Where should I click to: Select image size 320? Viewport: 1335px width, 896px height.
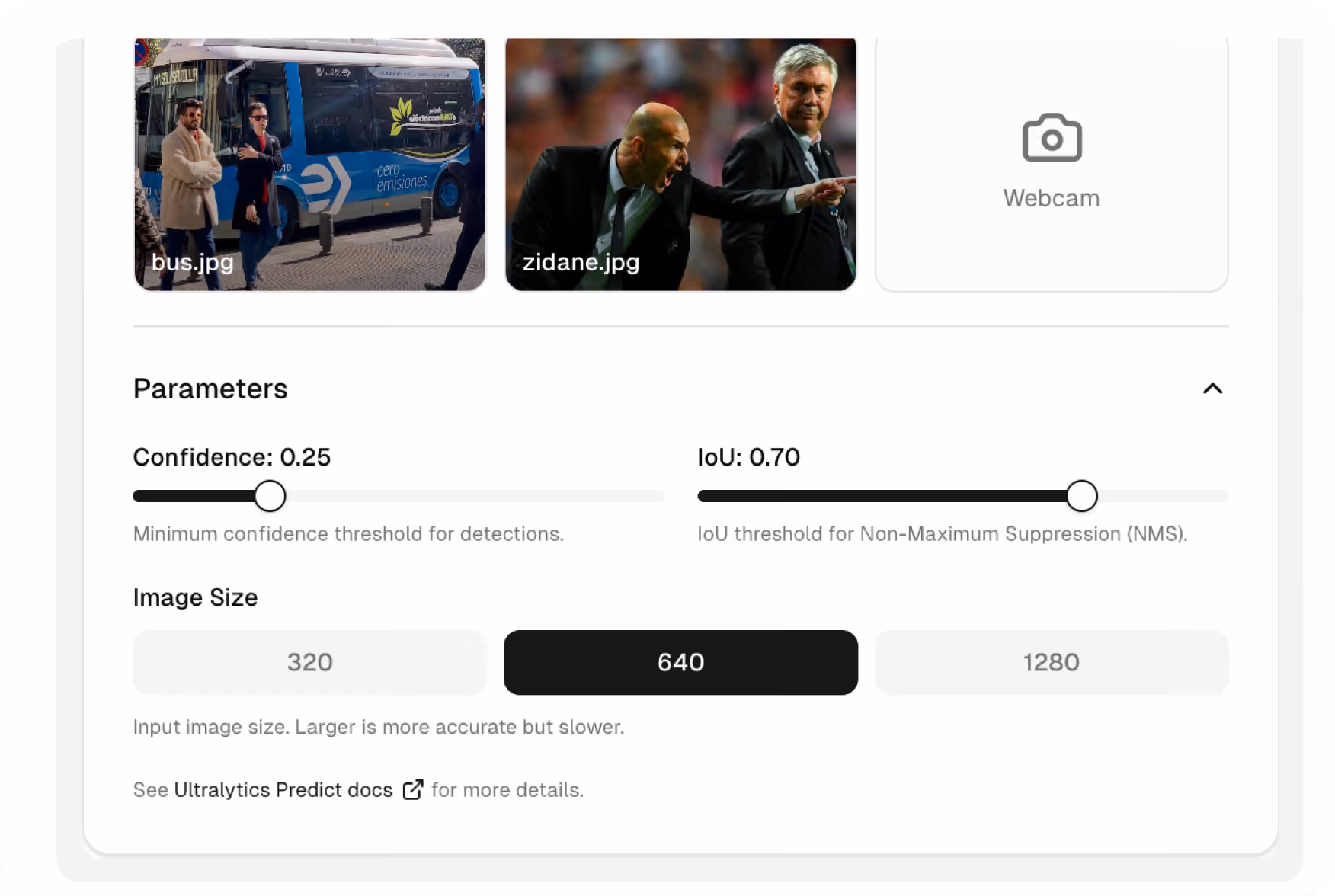tap(309, 662)
